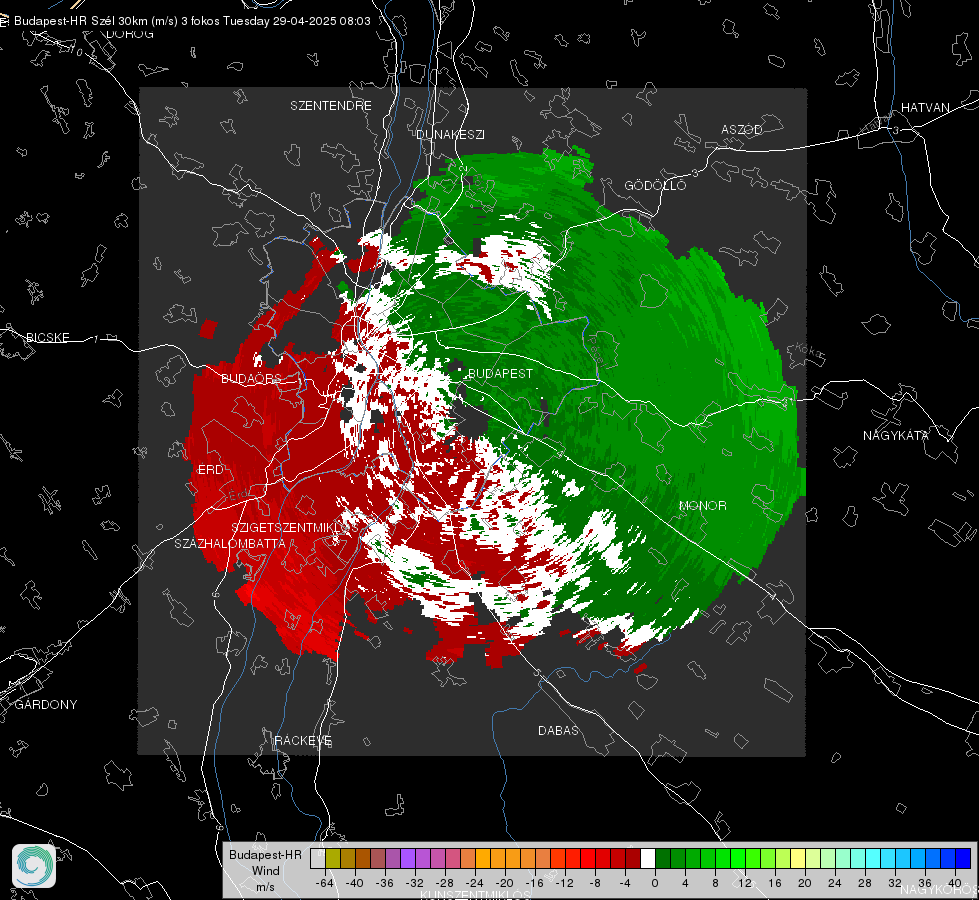The height and width of the screenshot is (900, 979).
Task: Click the GARDONY label
Action: point(46,705)
